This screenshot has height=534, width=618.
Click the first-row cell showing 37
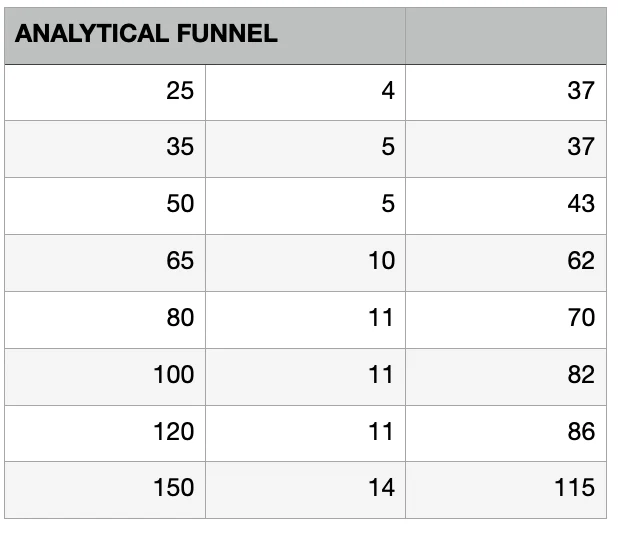pyautogui.click(x=506, y=93)
